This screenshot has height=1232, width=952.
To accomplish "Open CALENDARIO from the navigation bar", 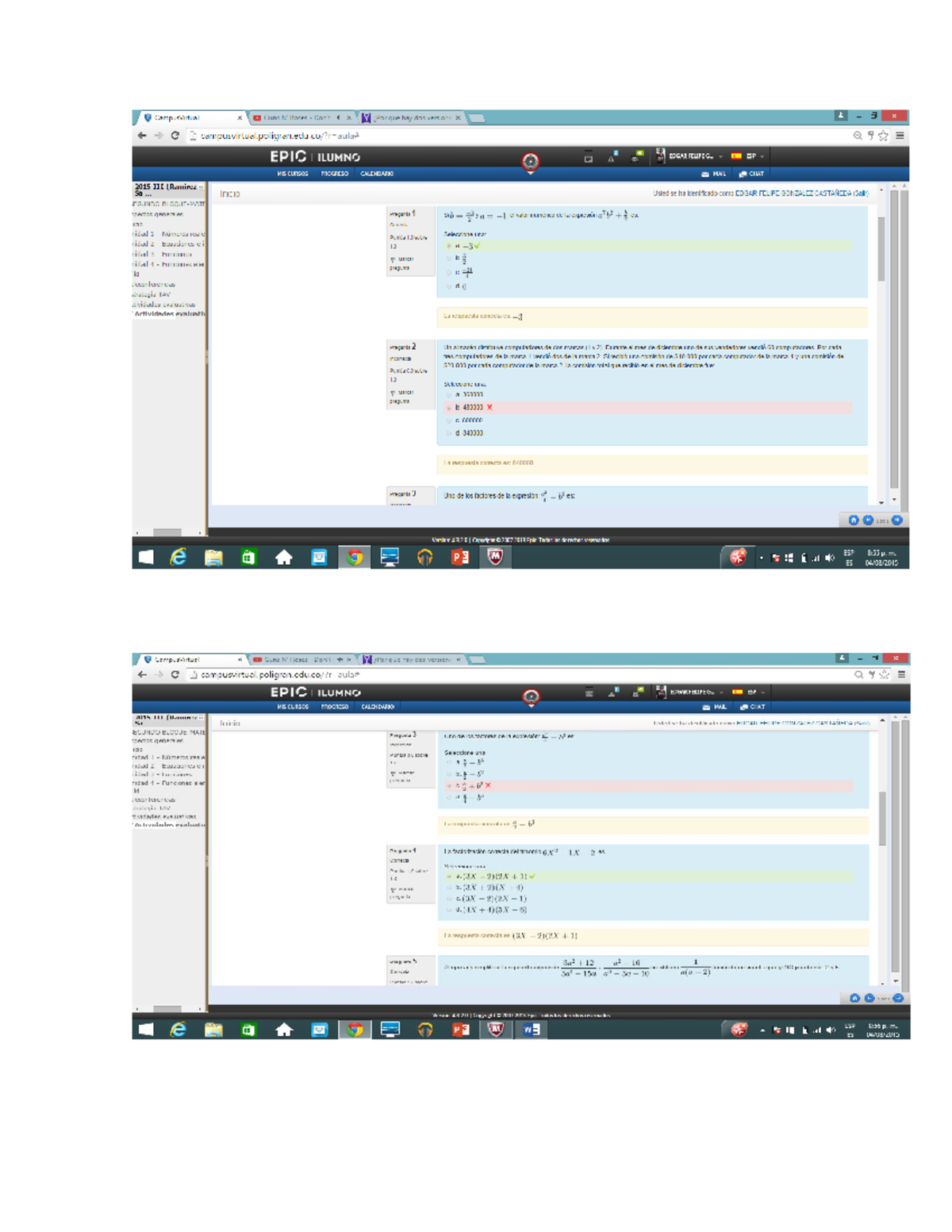I will click(x=375, y=173).
